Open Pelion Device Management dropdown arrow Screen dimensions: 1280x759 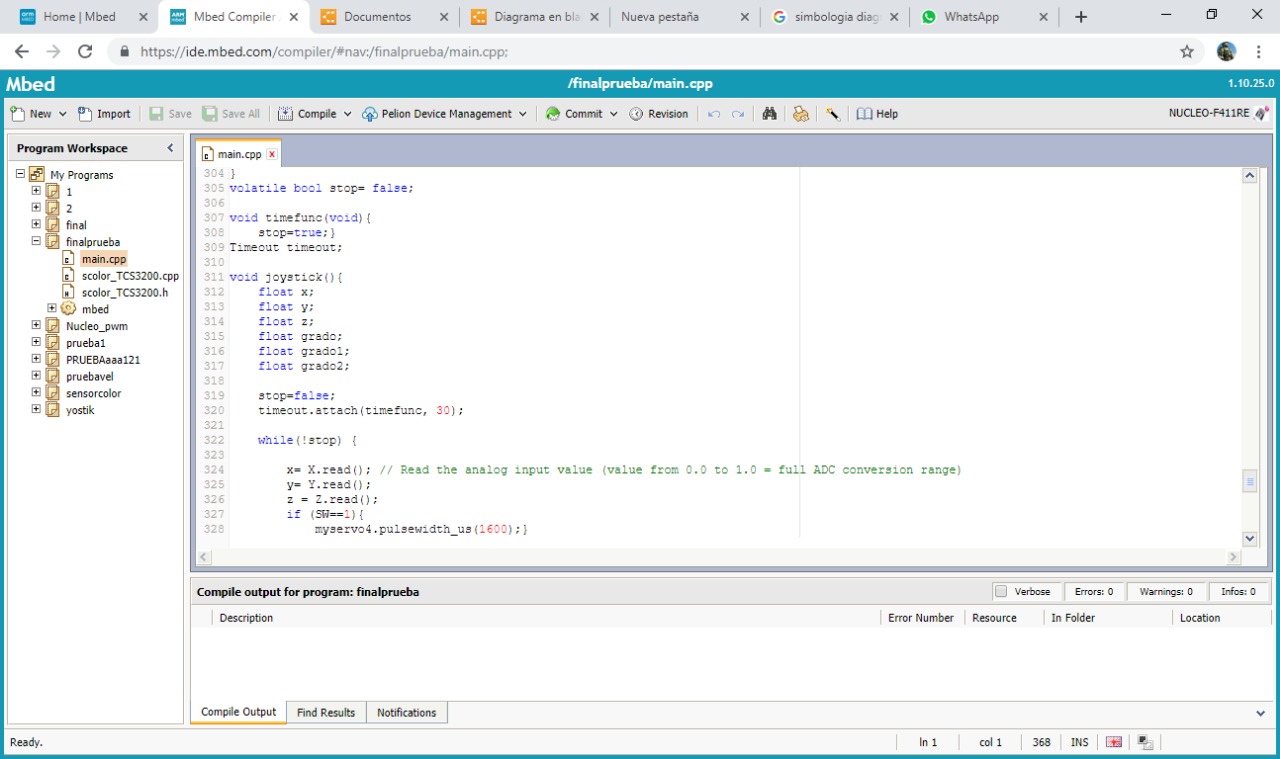click(x=522, y=114)
